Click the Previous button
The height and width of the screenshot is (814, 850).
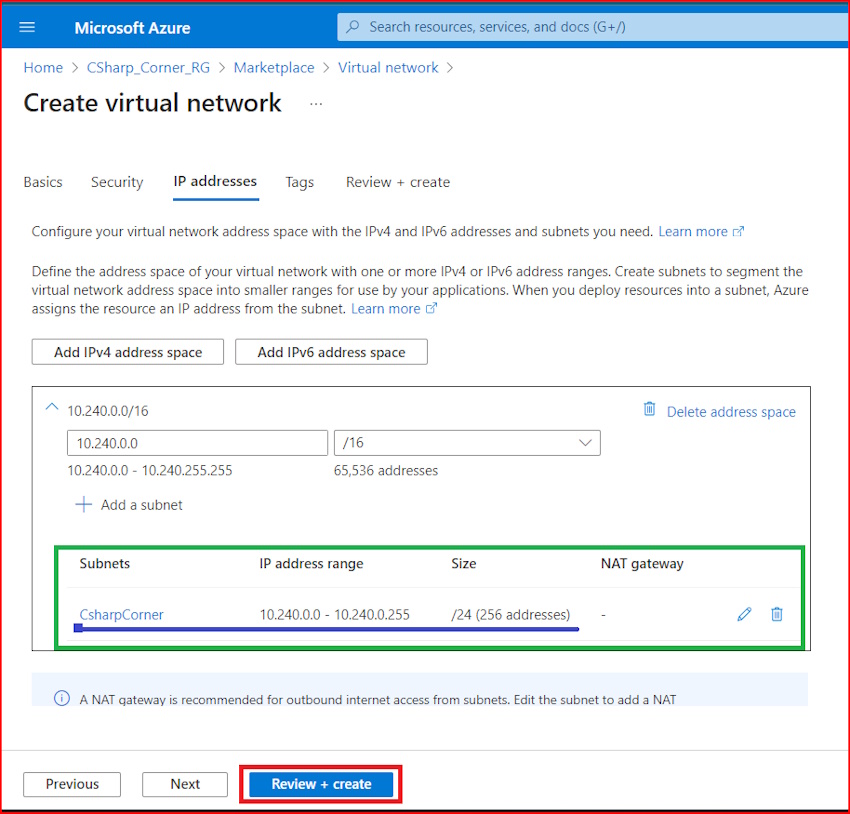point(71,784)
